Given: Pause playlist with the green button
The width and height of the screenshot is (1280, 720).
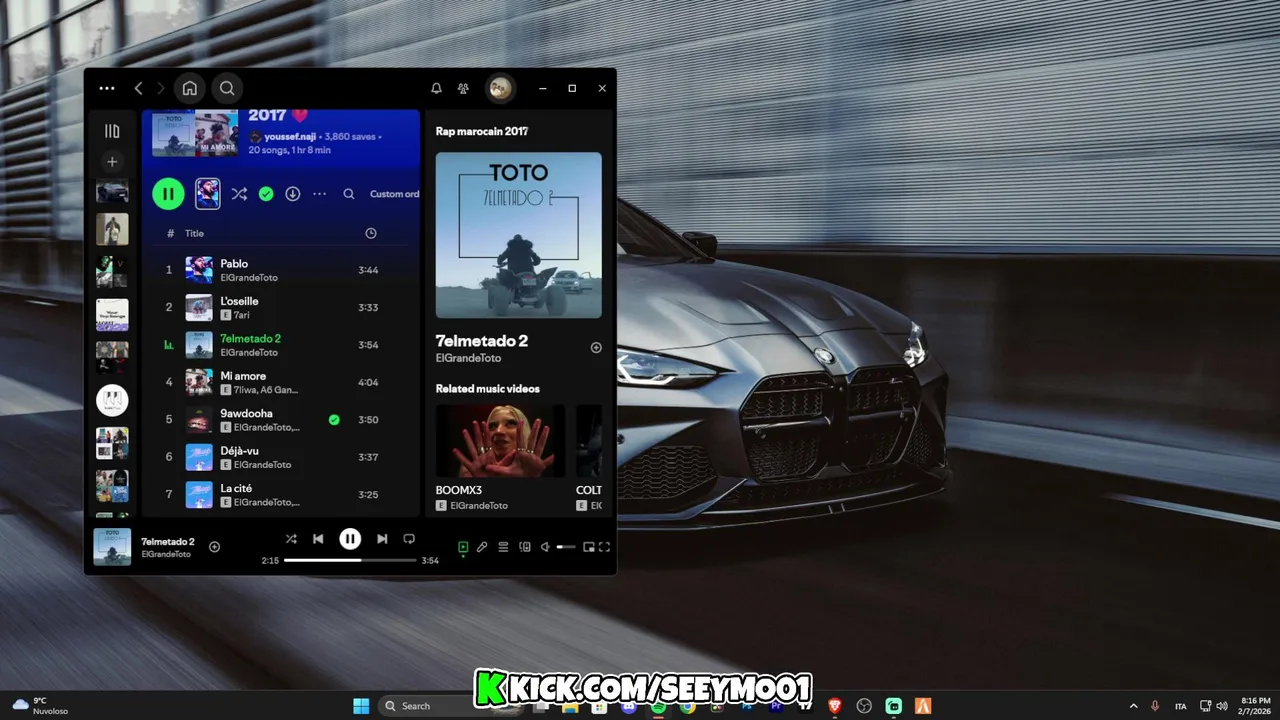Looking at the screenshot, I should tap(168, 194).
